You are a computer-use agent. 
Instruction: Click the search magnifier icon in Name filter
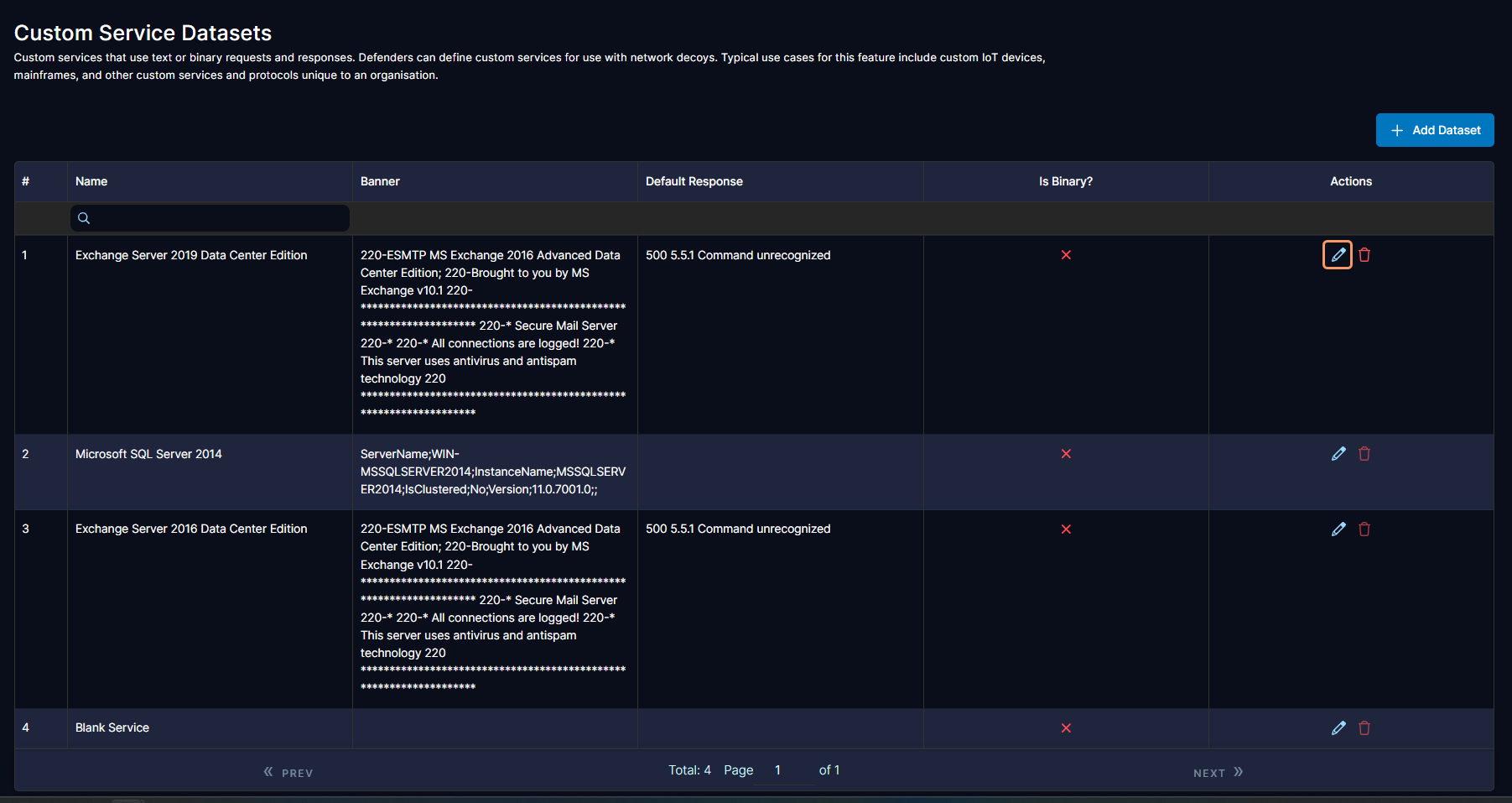(84, 218)
